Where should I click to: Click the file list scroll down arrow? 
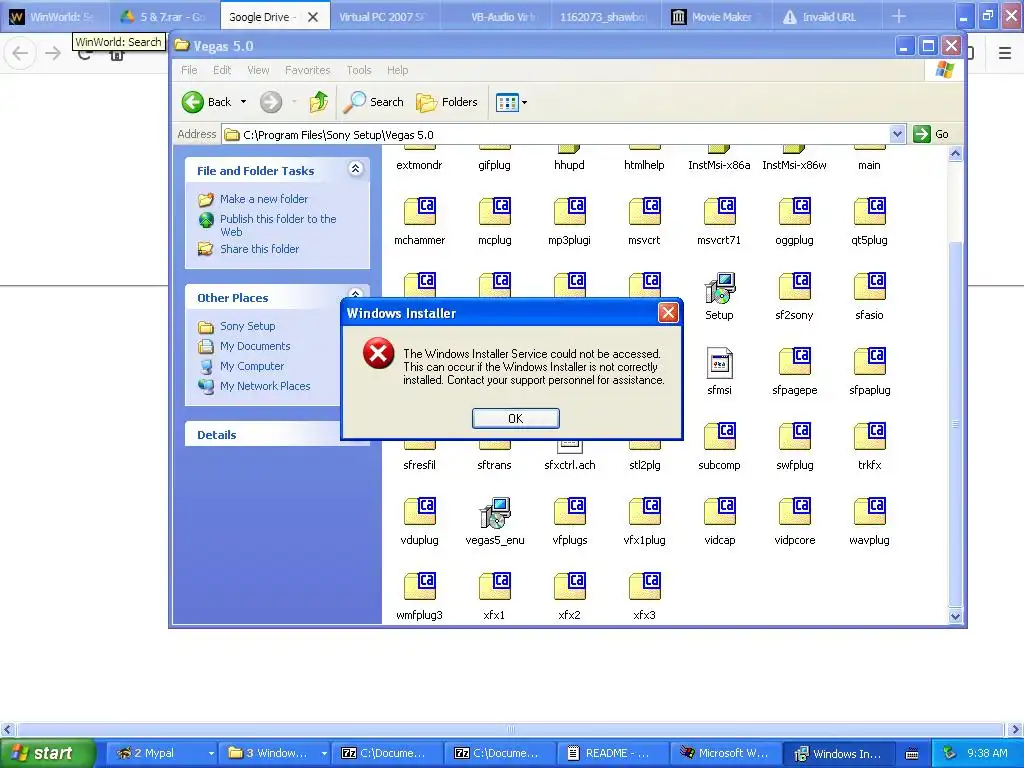click(x=955, y=616)
